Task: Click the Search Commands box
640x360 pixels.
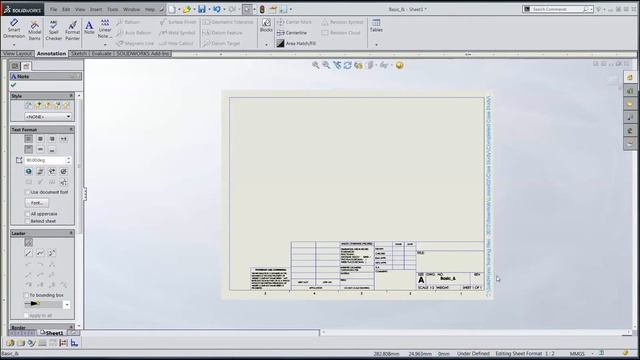Action: coord(558,9)
